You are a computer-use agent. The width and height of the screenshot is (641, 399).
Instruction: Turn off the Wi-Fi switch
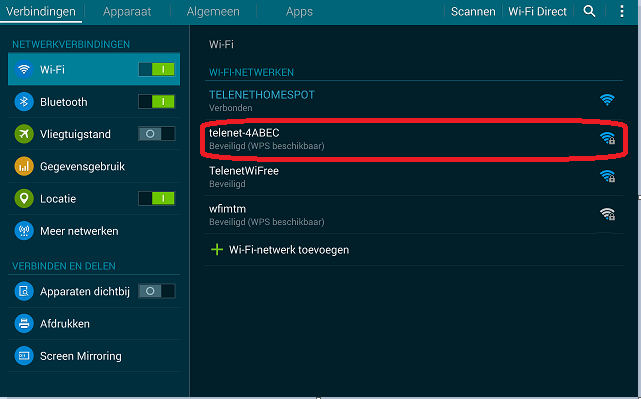(x=157, y=69)
